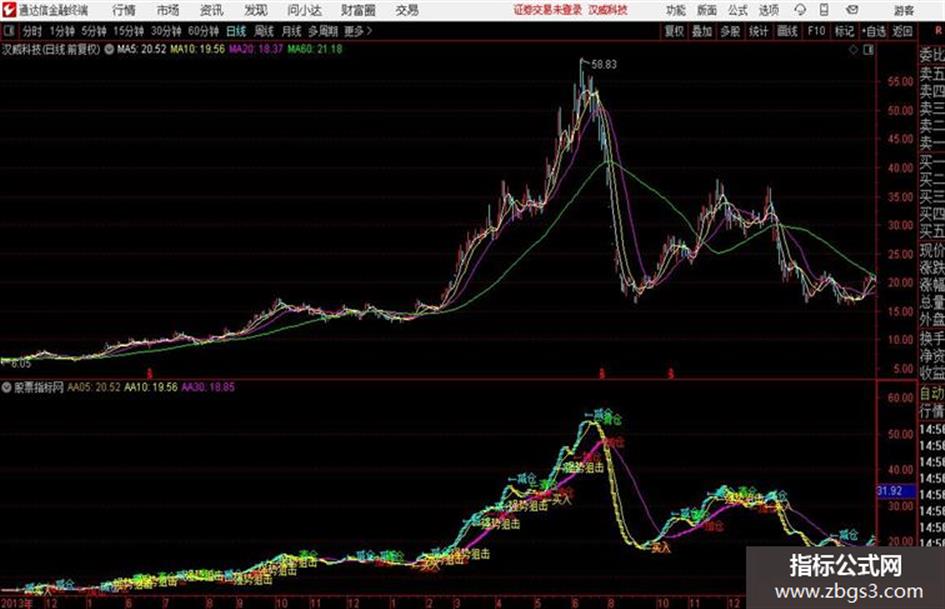Click the panel toggle icon before 分时
Image resolution: width=945 pixels, height=609 pixels.
coord(8,31)
